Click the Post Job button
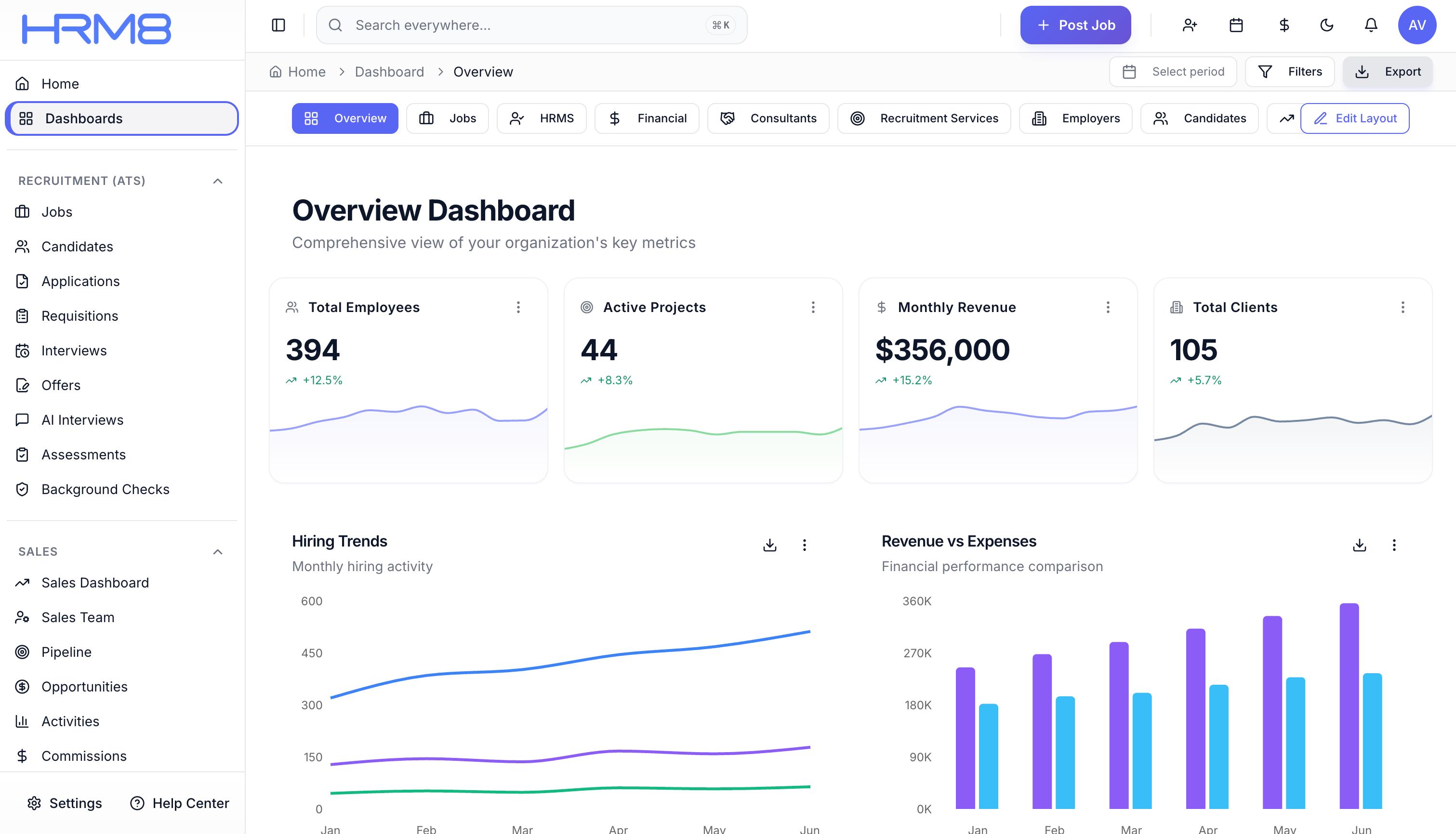Viewport: 1456px width, 834px height. (x=1075, y=25)
